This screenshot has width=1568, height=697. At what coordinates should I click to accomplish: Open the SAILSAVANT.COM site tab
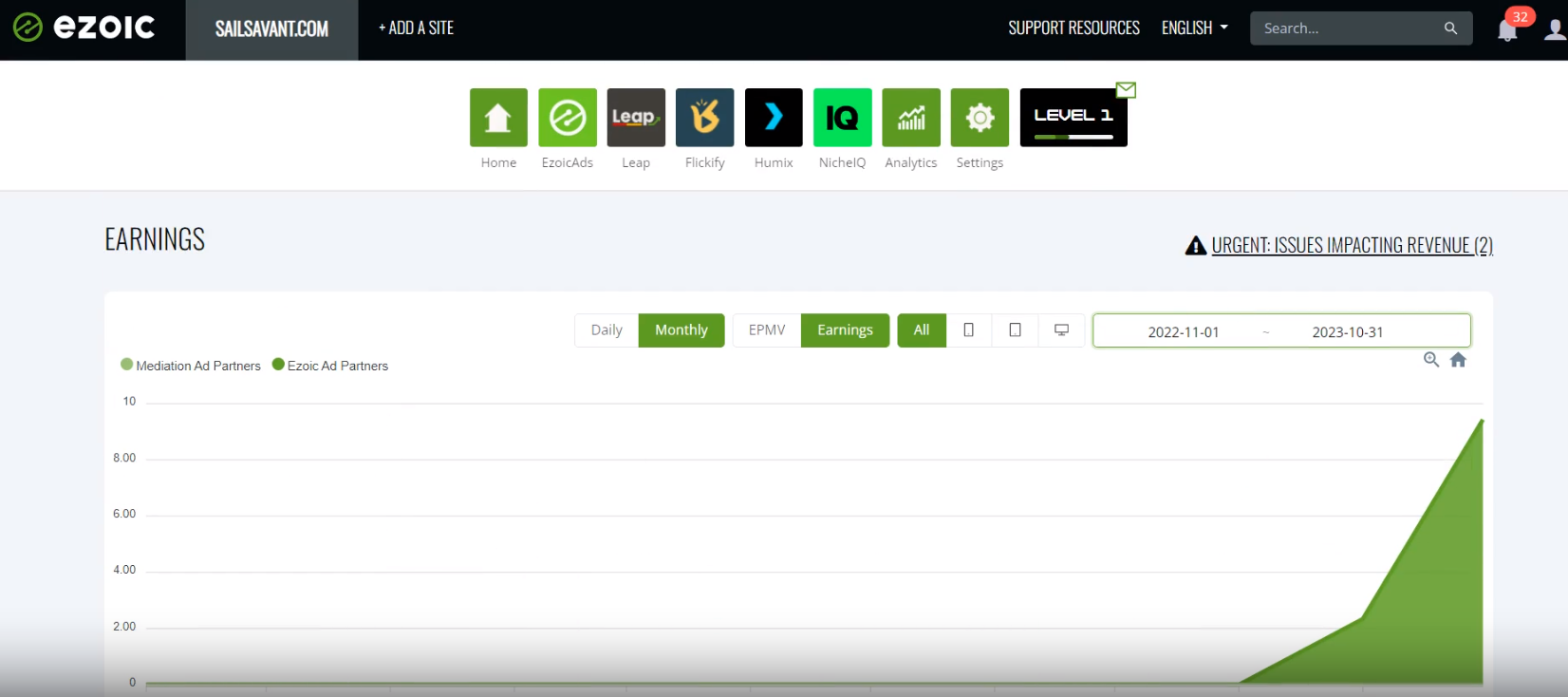(x=271, y=29)
